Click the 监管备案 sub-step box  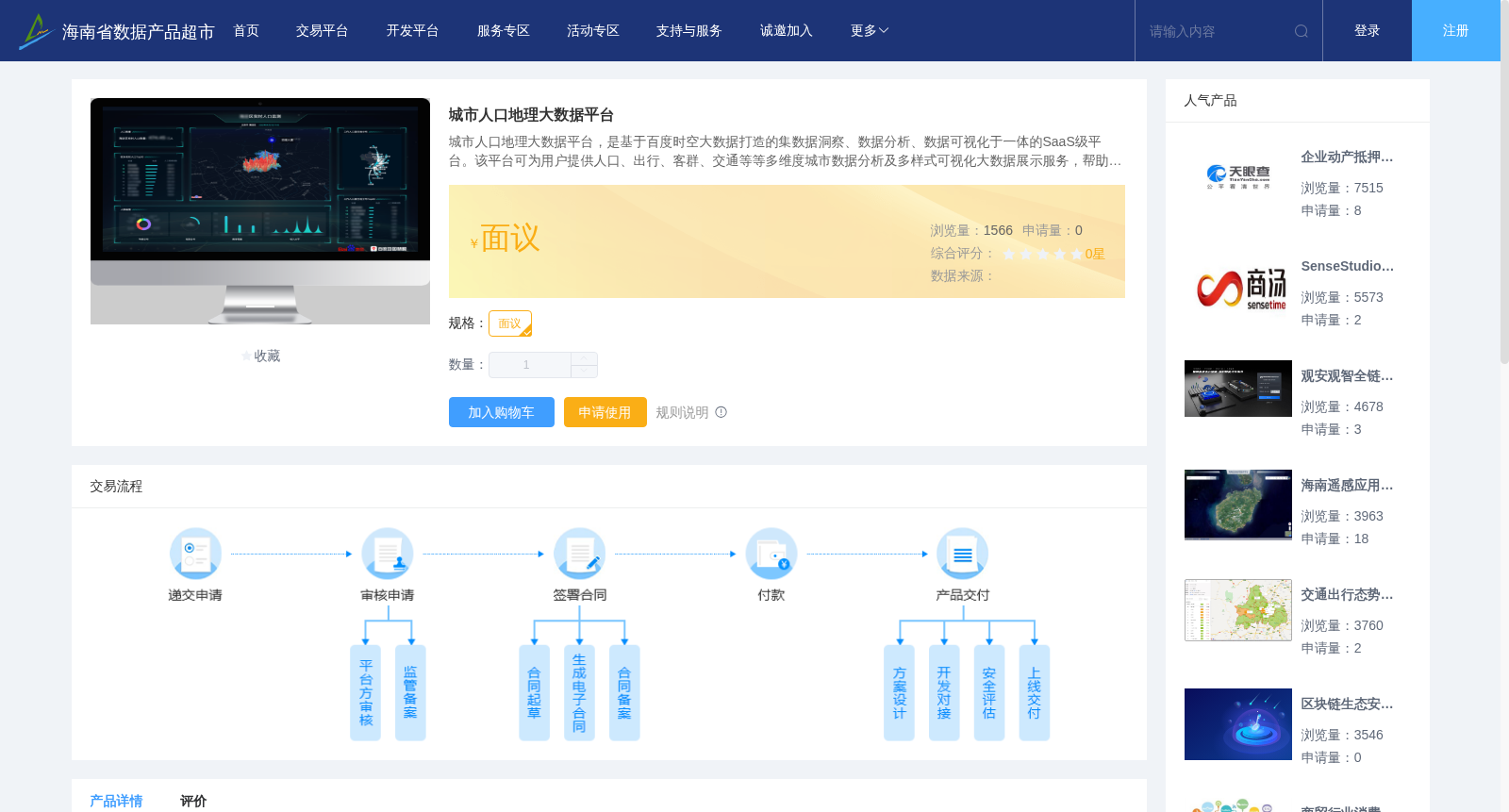pos(410,693)
